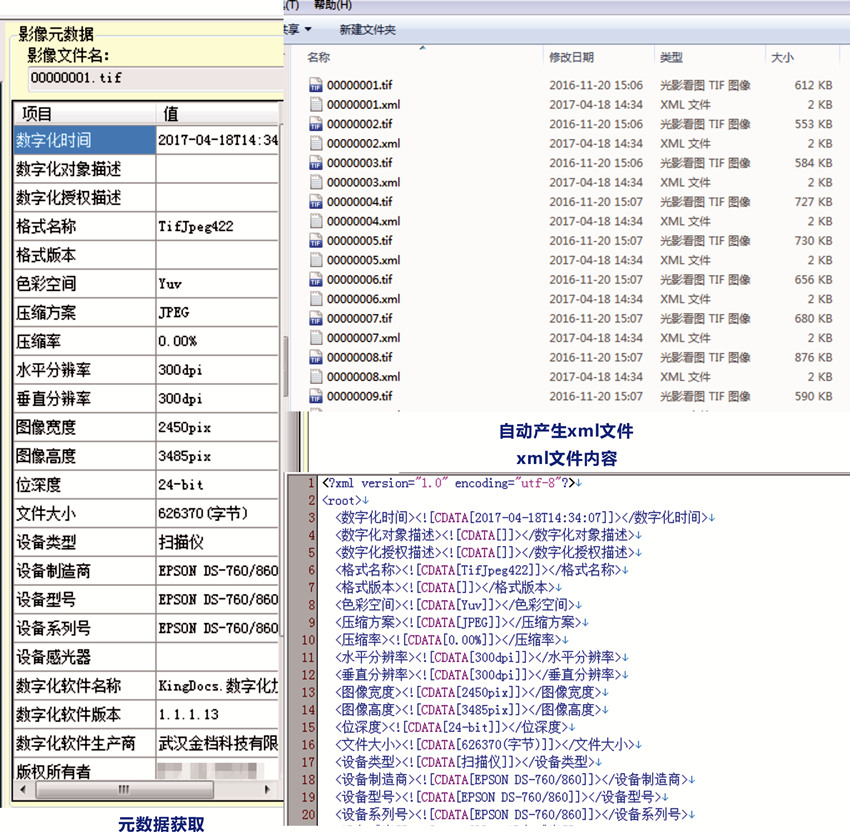Click the 00000004.xml document icon
This screenshot has width=850, height=832.
[x=316, y=221]
